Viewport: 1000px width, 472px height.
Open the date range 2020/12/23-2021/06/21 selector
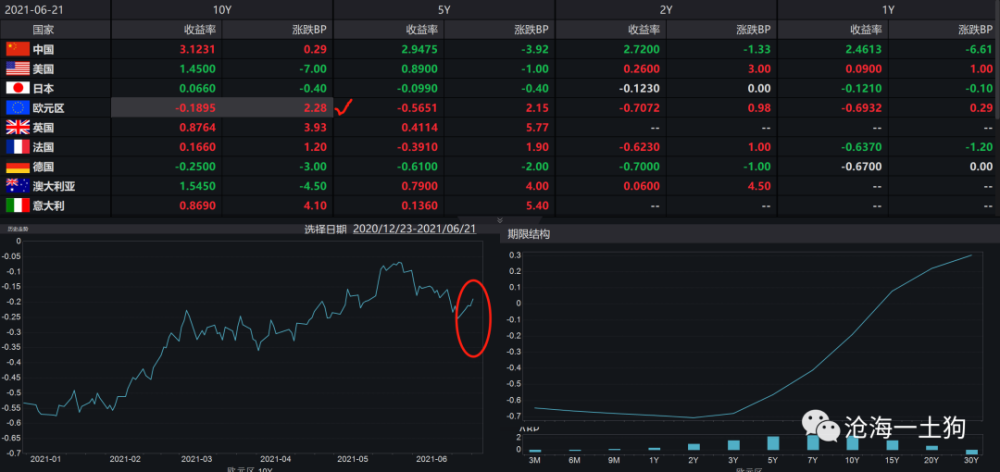(415, 228)
